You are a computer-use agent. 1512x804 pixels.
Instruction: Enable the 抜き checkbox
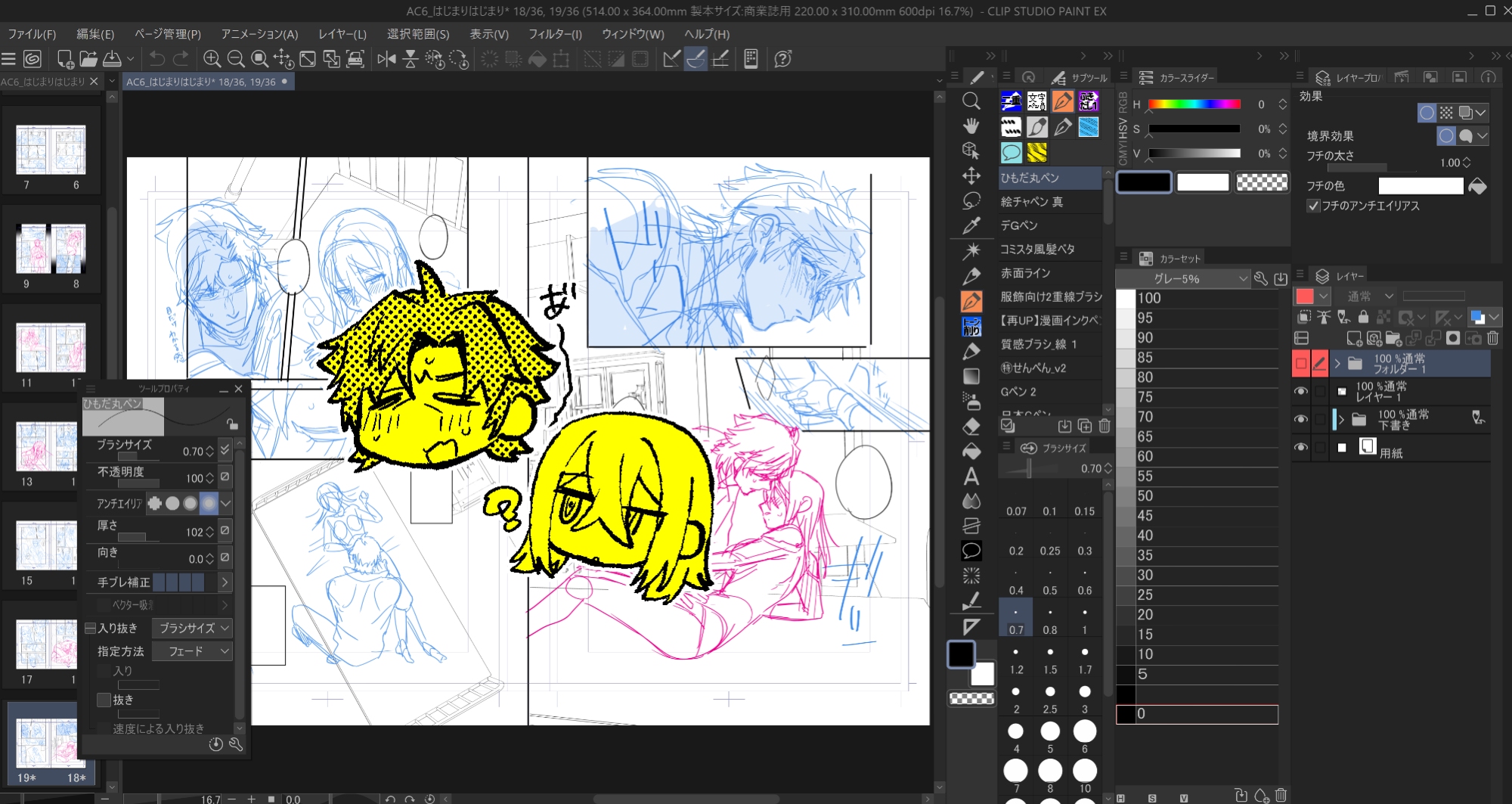(x=104, y=700)
